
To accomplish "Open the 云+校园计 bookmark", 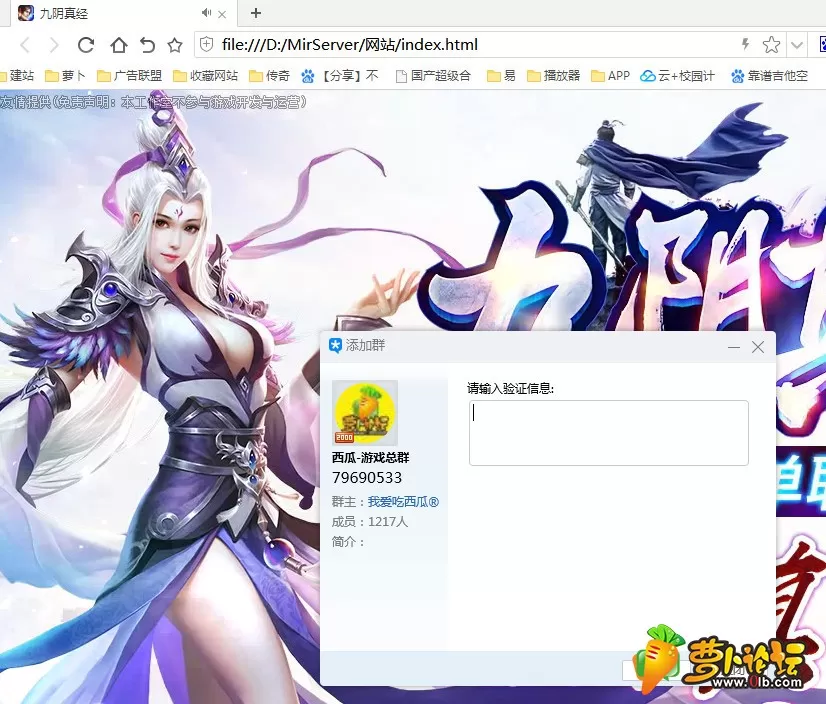I will tap(677, 76).
